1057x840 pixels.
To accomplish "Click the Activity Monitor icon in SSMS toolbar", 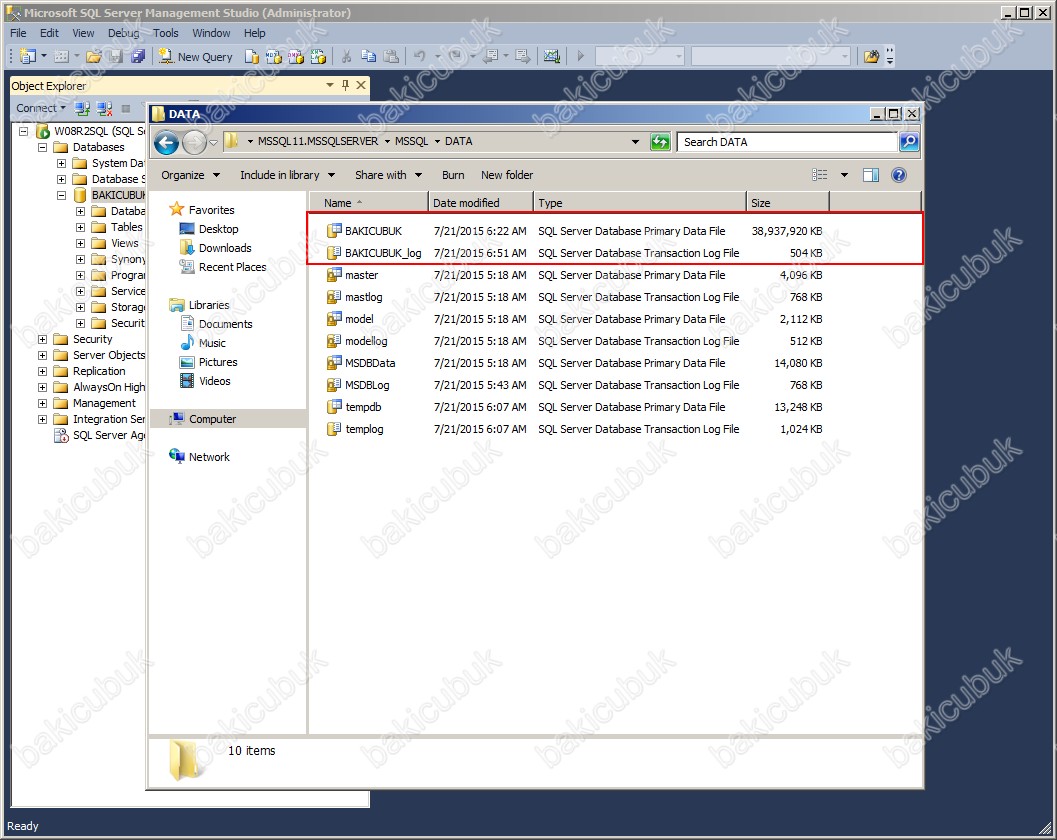I will [551, 57].
